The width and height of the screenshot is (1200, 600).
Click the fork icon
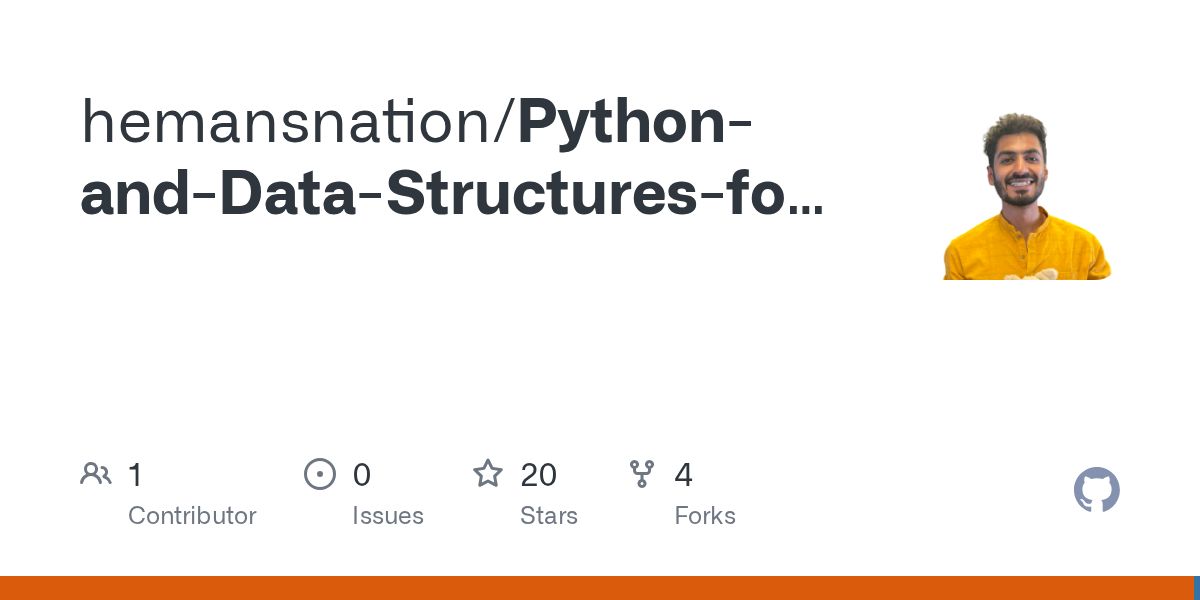point(642,474)
